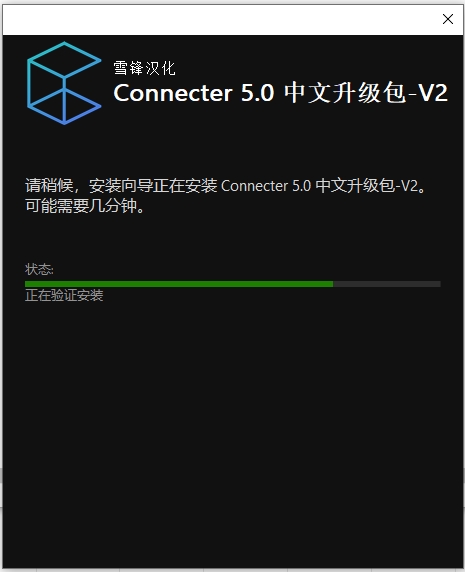Viewport: 465px width, 572px height.
Task: Click the 可能需要几分钟 message line
Action: tap(85, 206)
